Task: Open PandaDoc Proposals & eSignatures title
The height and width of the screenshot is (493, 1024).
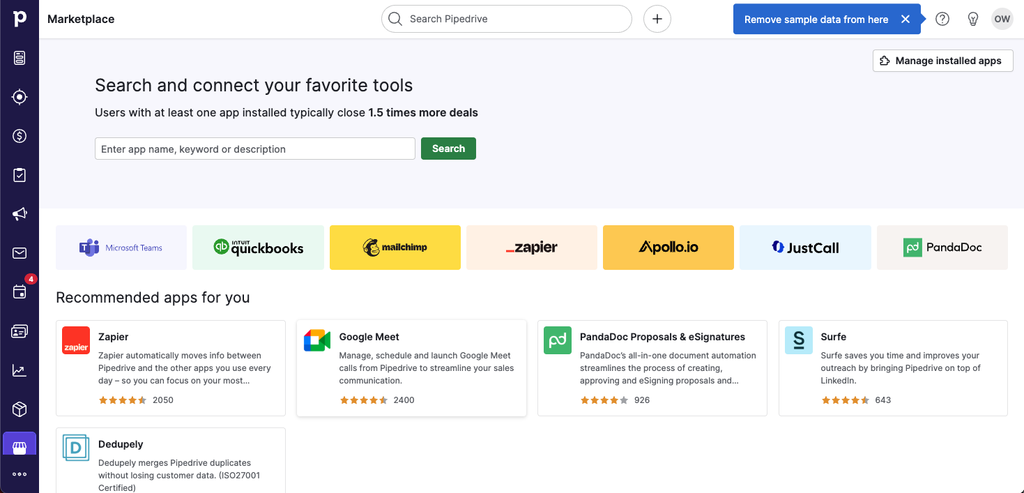Action: click(x=662, y=337)
